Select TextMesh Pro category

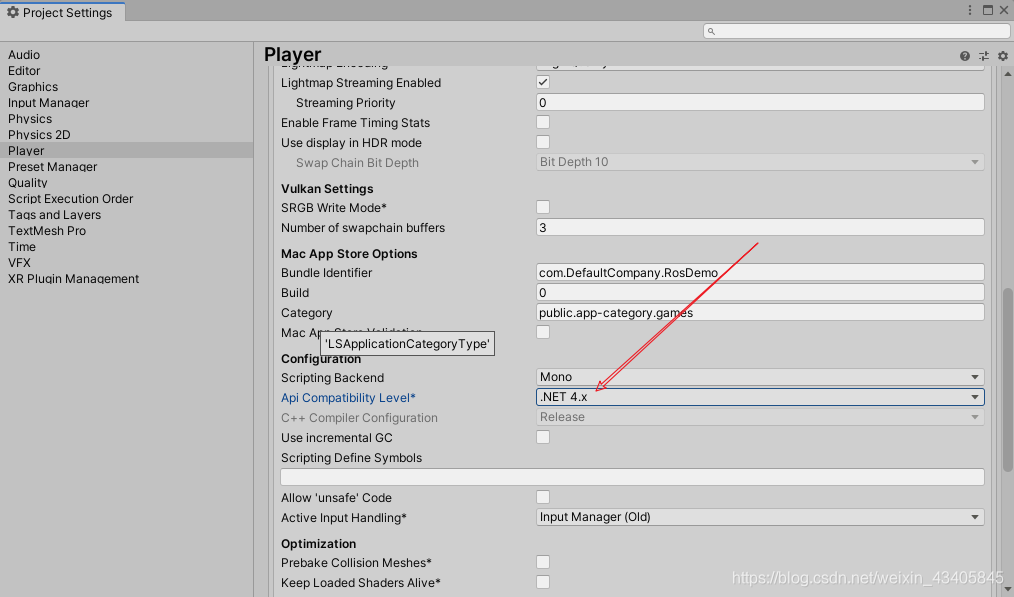[47, 231]
